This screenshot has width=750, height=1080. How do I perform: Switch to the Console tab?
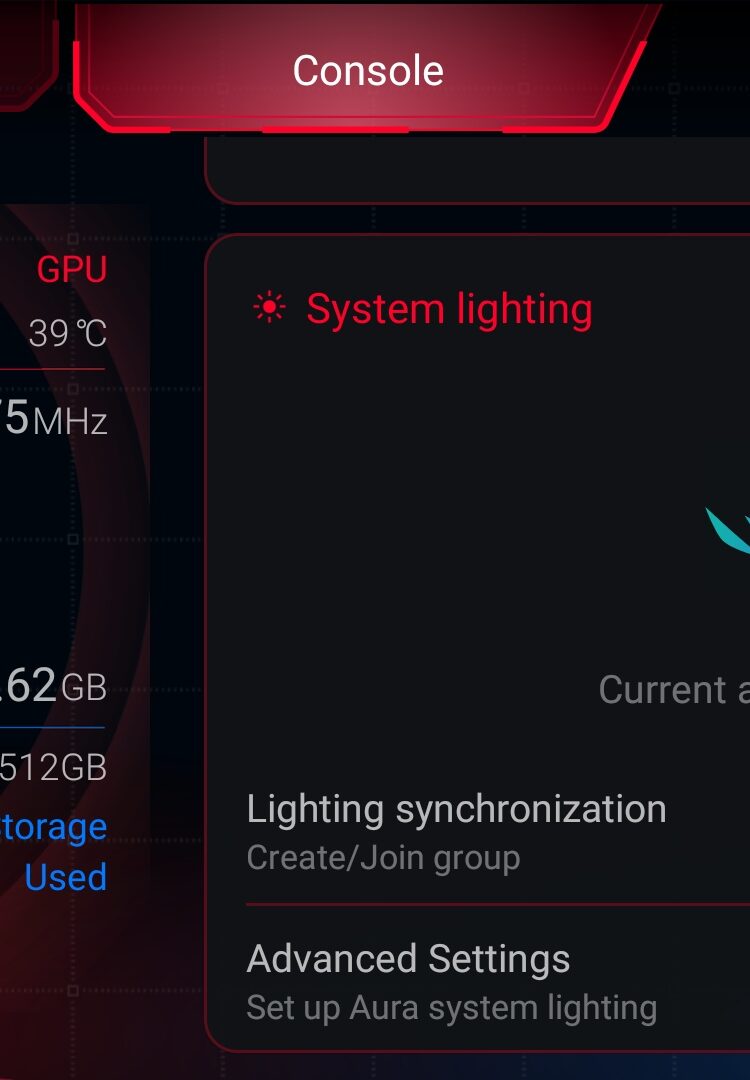368,70
